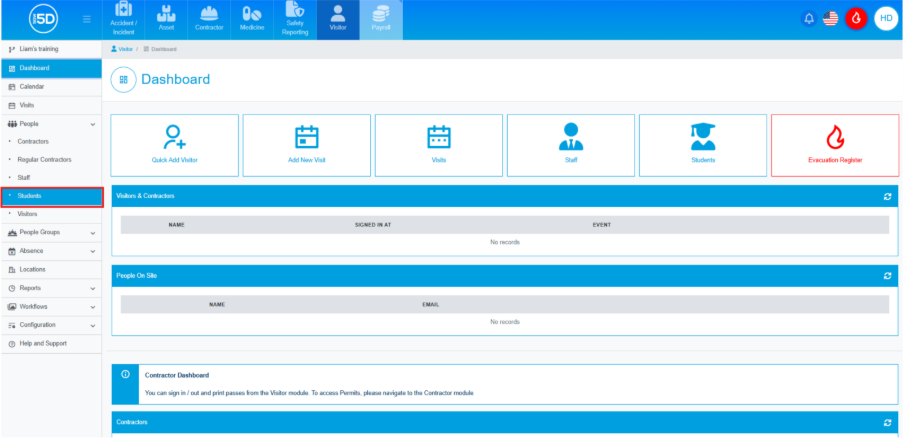Click the red fire evacuation icon in header
The image size is (903, 438).
[855, 19]
